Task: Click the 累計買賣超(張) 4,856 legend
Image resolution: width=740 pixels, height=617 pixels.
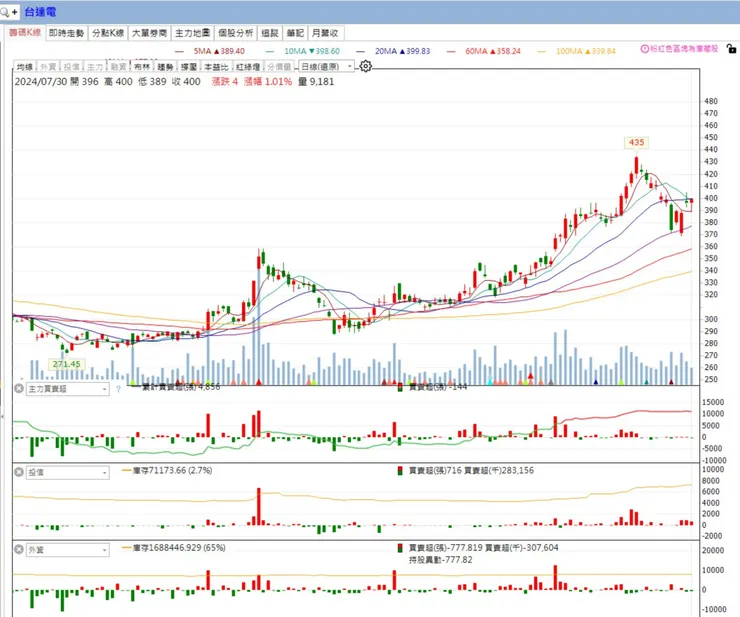Action: (x=177, y=387)
